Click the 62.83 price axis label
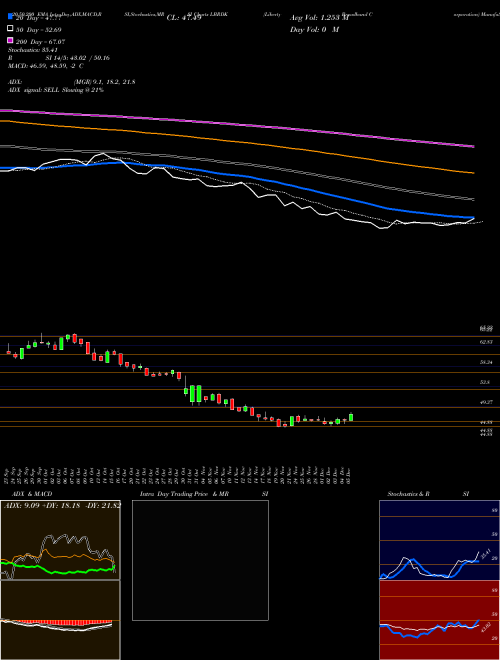 point(486,342)
